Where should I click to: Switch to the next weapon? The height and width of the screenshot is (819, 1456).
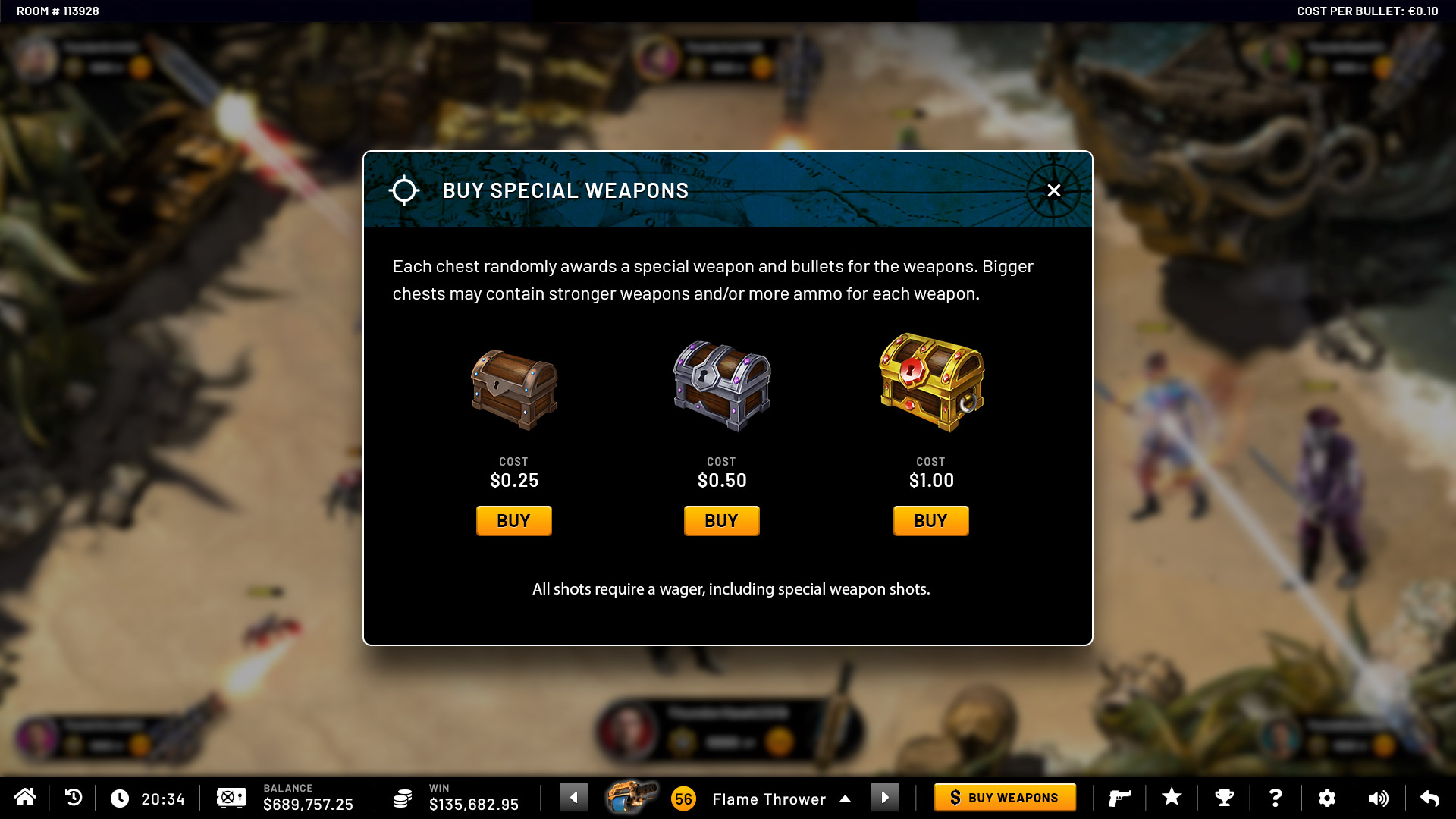pyautogui.click(x=884, y=798)
